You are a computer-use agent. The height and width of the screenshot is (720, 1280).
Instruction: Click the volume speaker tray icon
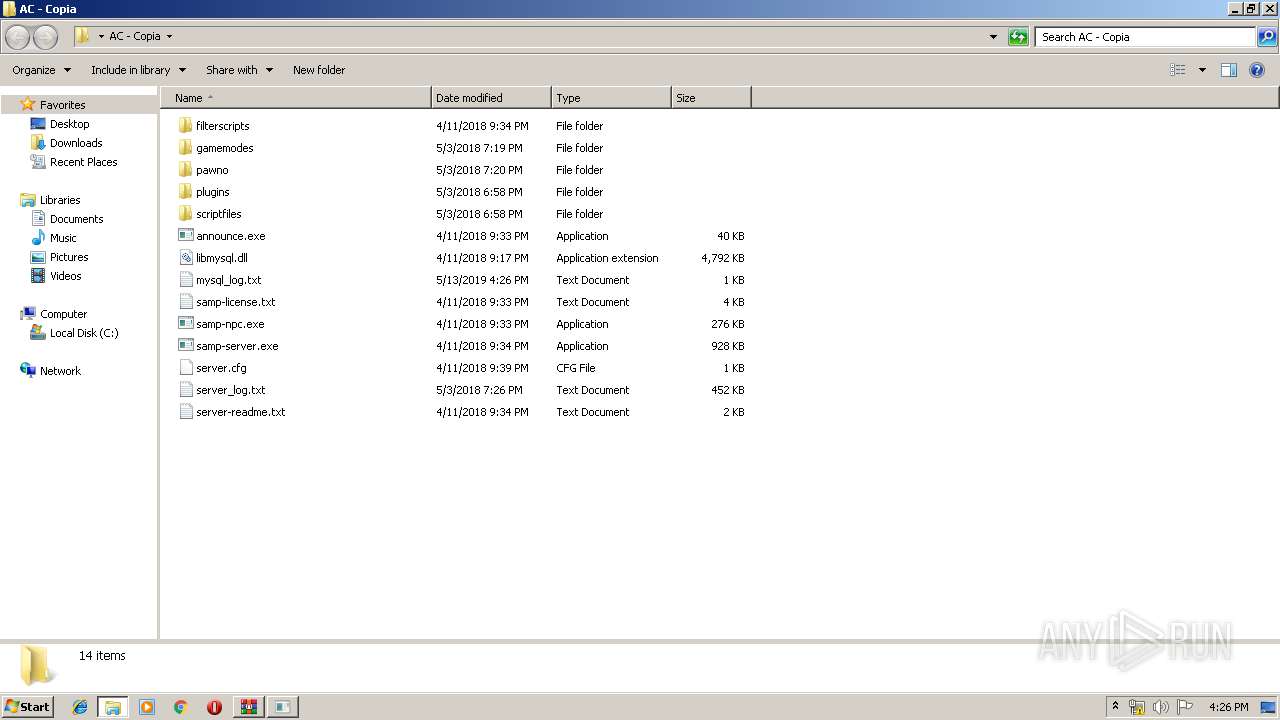1161,707
